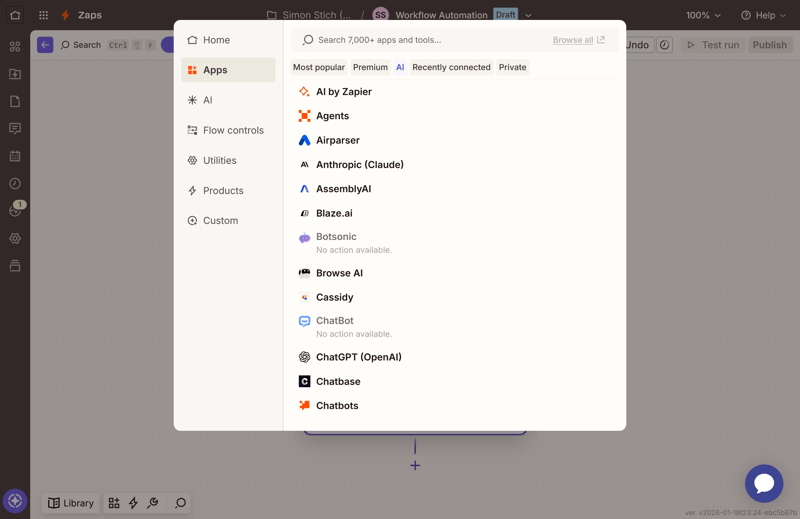
Task: Open the Utilities category
Action: (219, 160)
